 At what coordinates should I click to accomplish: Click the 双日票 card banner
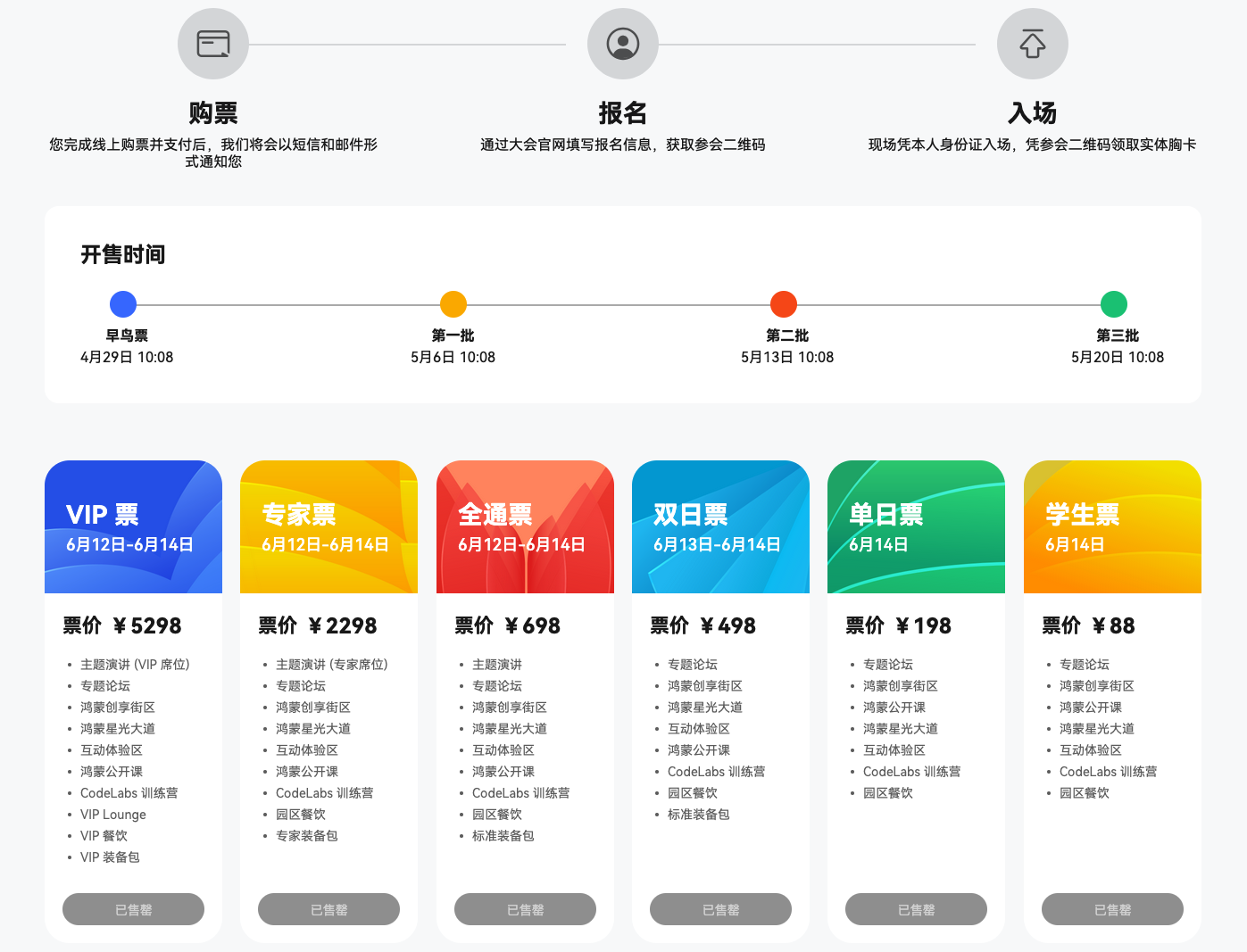(720, 526)
